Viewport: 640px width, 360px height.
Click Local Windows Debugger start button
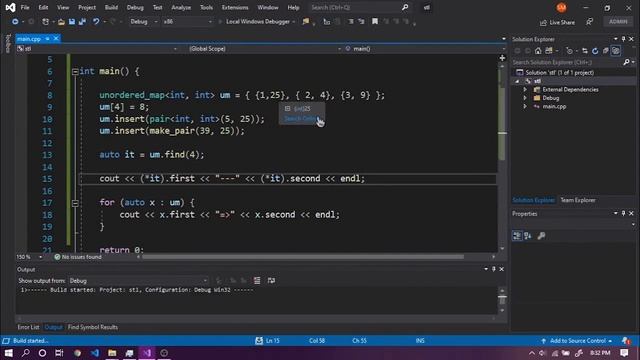[x=257, y=22]
